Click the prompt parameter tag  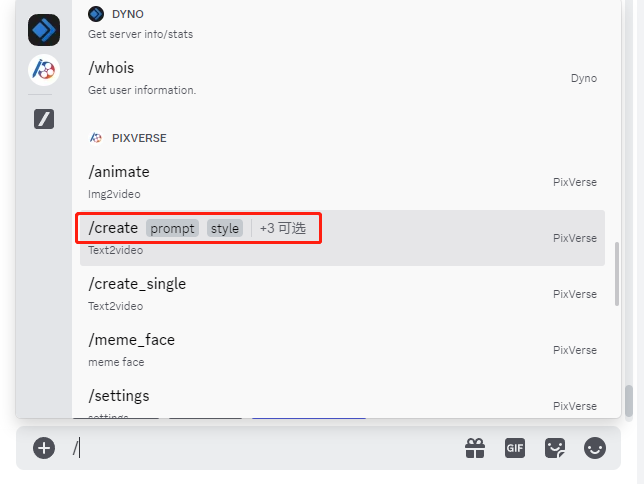click(x=172, y=228)
